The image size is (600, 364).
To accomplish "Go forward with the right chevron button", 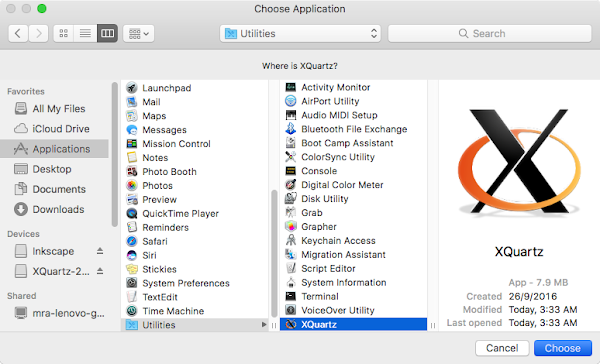I will tap(38, 34).
